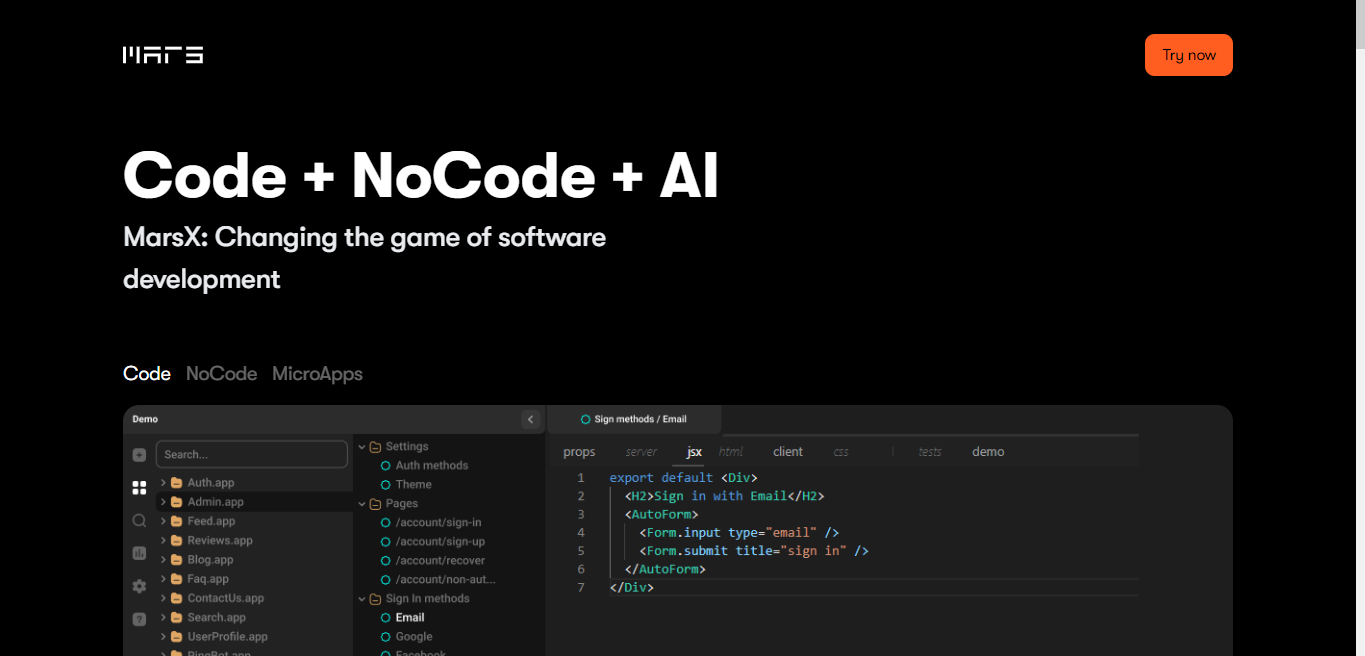Switch to the MicroApps tab
Image resolution: width=1365 pixels, height=656 pixels.
pyautogui.click(x=317, y=374)
